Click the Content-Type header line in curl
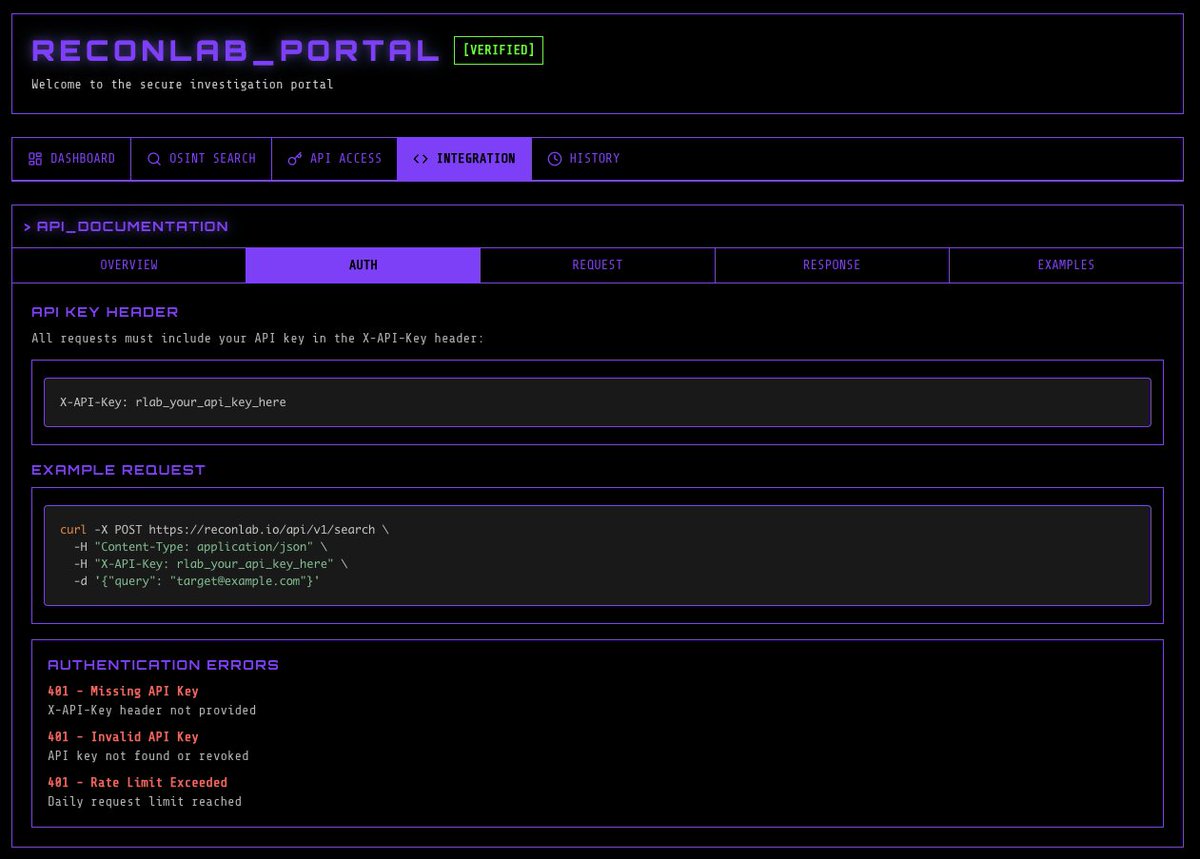 200,547
